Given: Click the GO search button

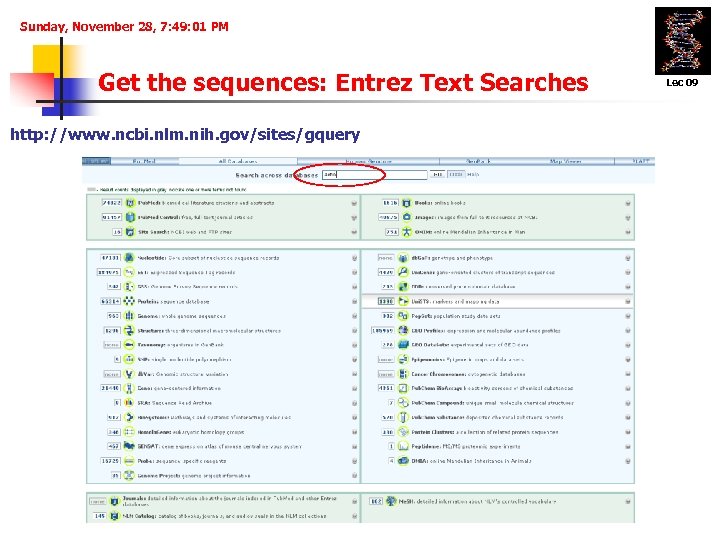Looking at the screenshot, I should point(438,174).
